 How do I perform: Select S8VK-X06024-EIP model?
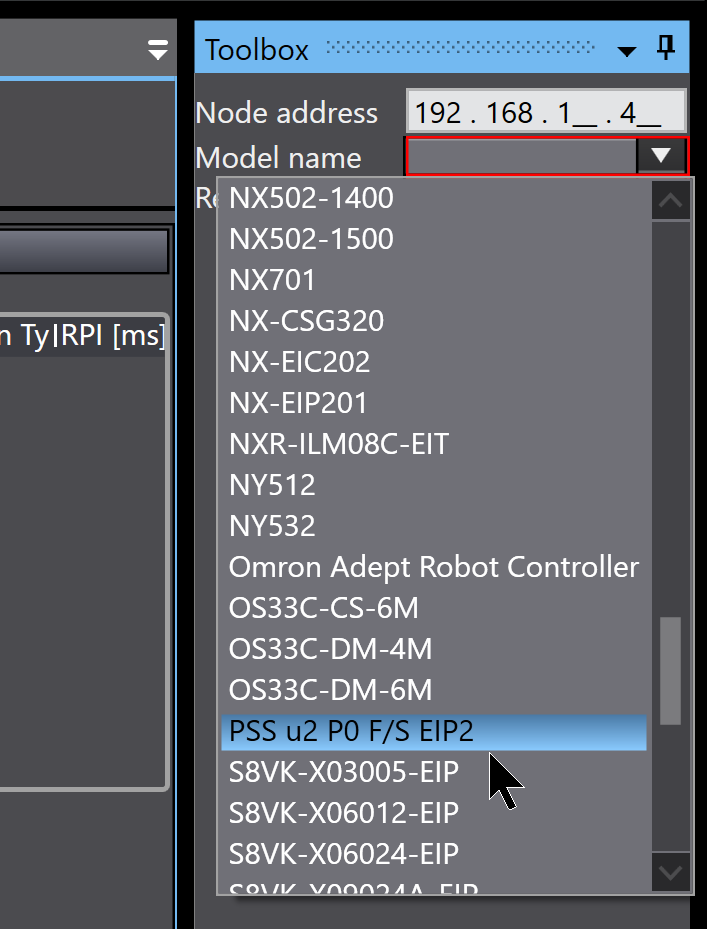[x=433, y=854]
